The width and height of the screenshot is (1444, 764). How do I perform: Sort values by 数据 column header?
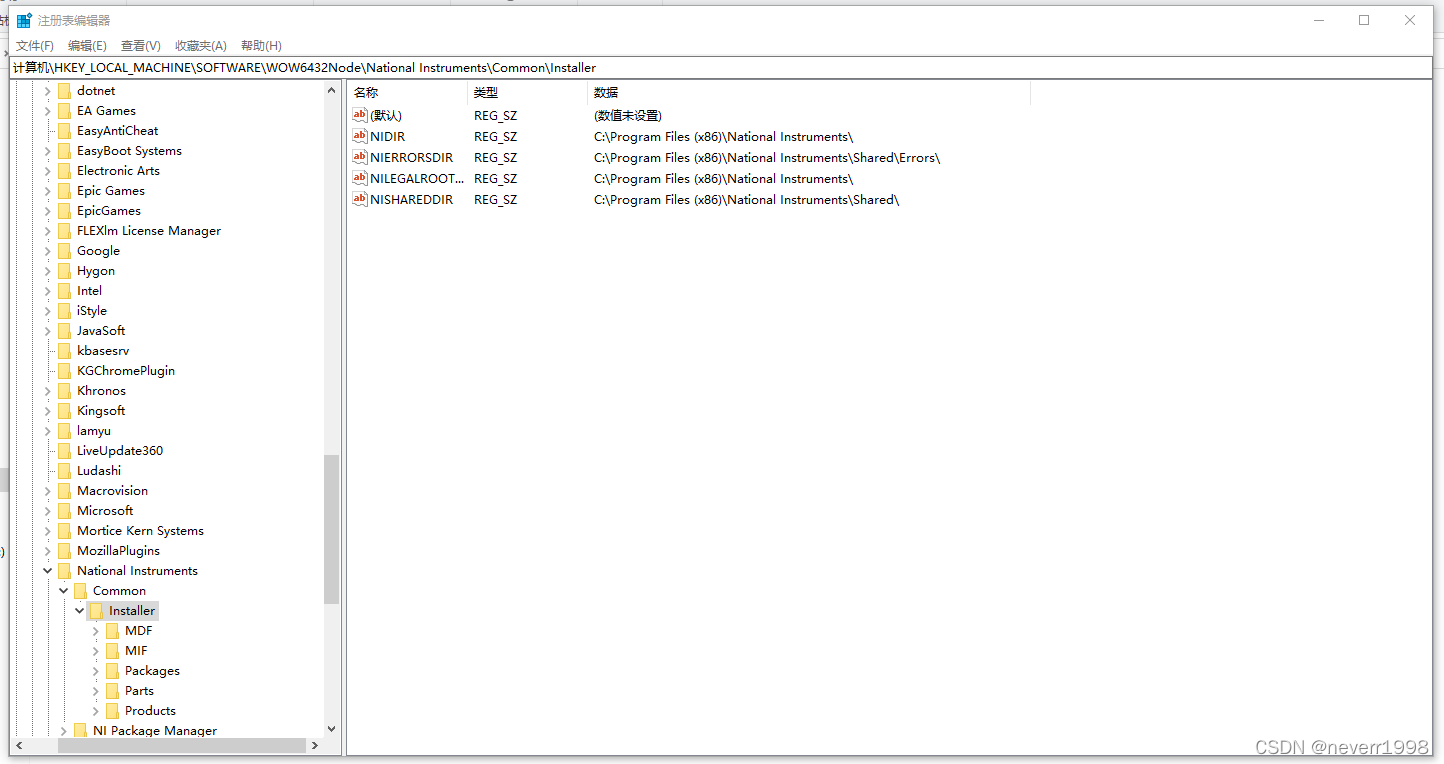(809, 92)
